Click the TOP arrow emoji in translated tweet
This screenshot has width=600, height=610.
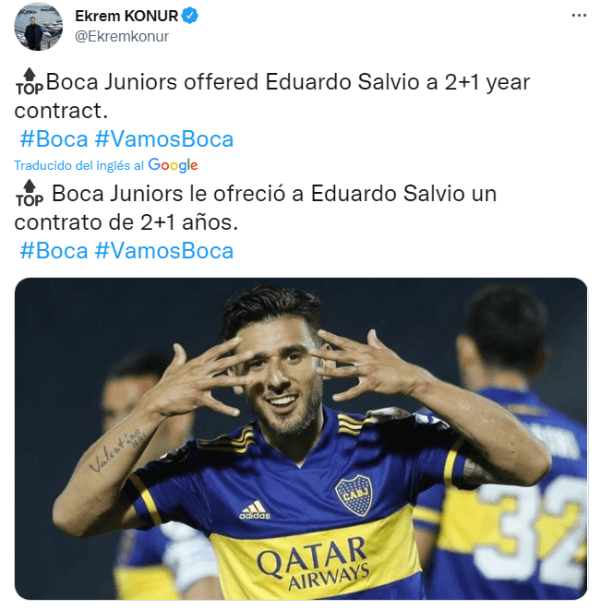(x=30, y=193)
